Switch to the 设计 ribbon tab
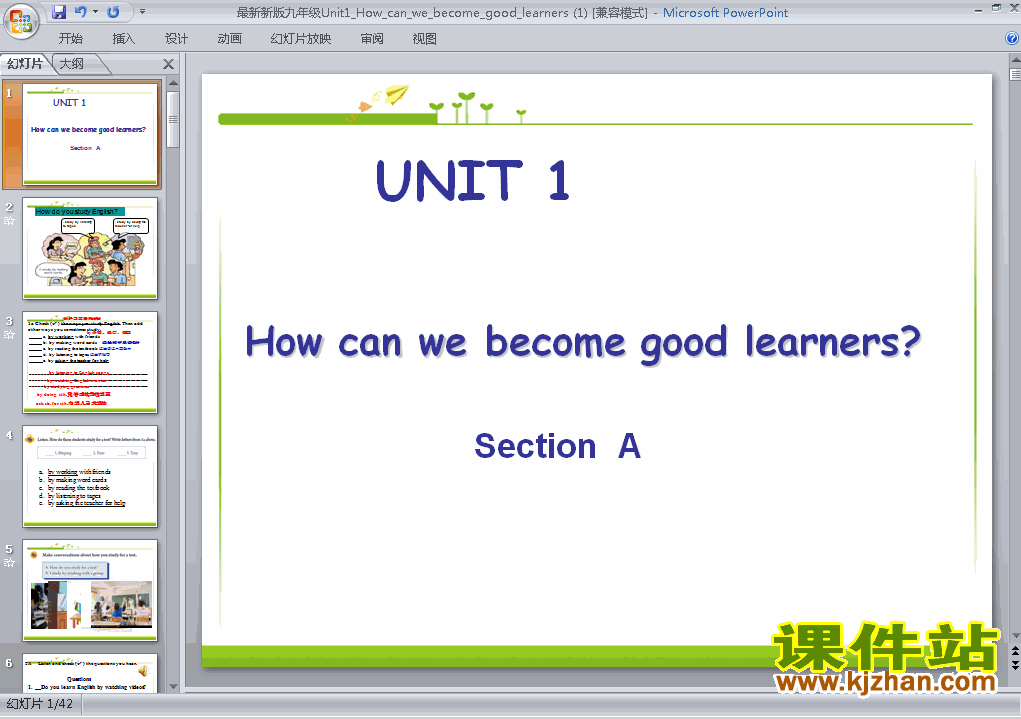Image resolution: width=1021 pixels, height=719 pixels. (x=176, y=39)
